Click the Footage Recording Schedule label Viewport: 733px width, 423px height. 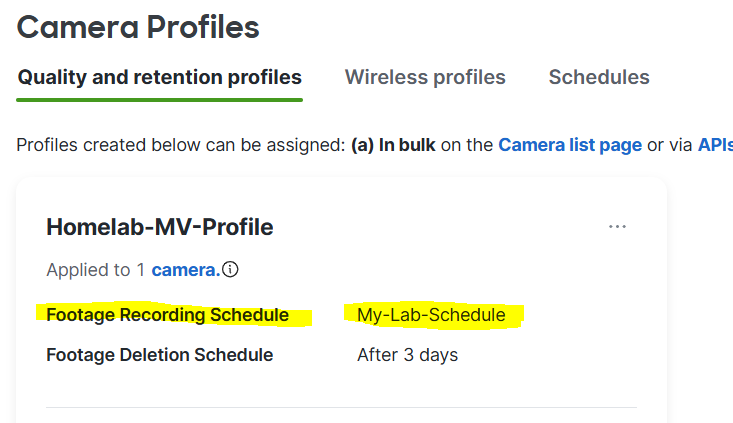tap(167, 315)
